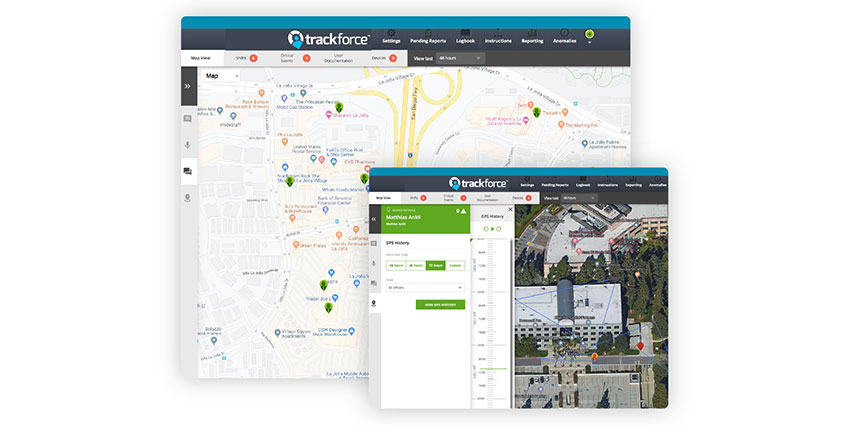Open Instructions in the back window header
This screenshot has width=850, height=425.
coord(498,36)
